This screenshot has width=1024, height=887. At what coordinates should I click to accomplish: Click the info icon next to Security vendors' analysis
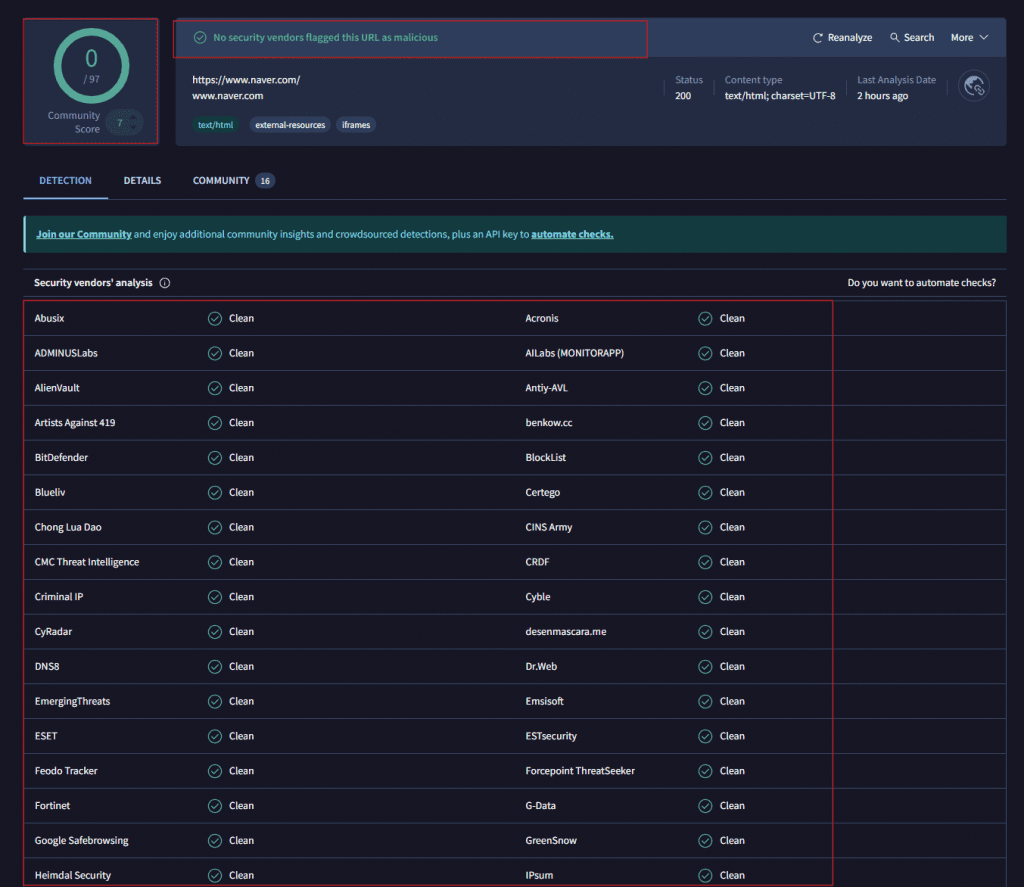(165, 283)
